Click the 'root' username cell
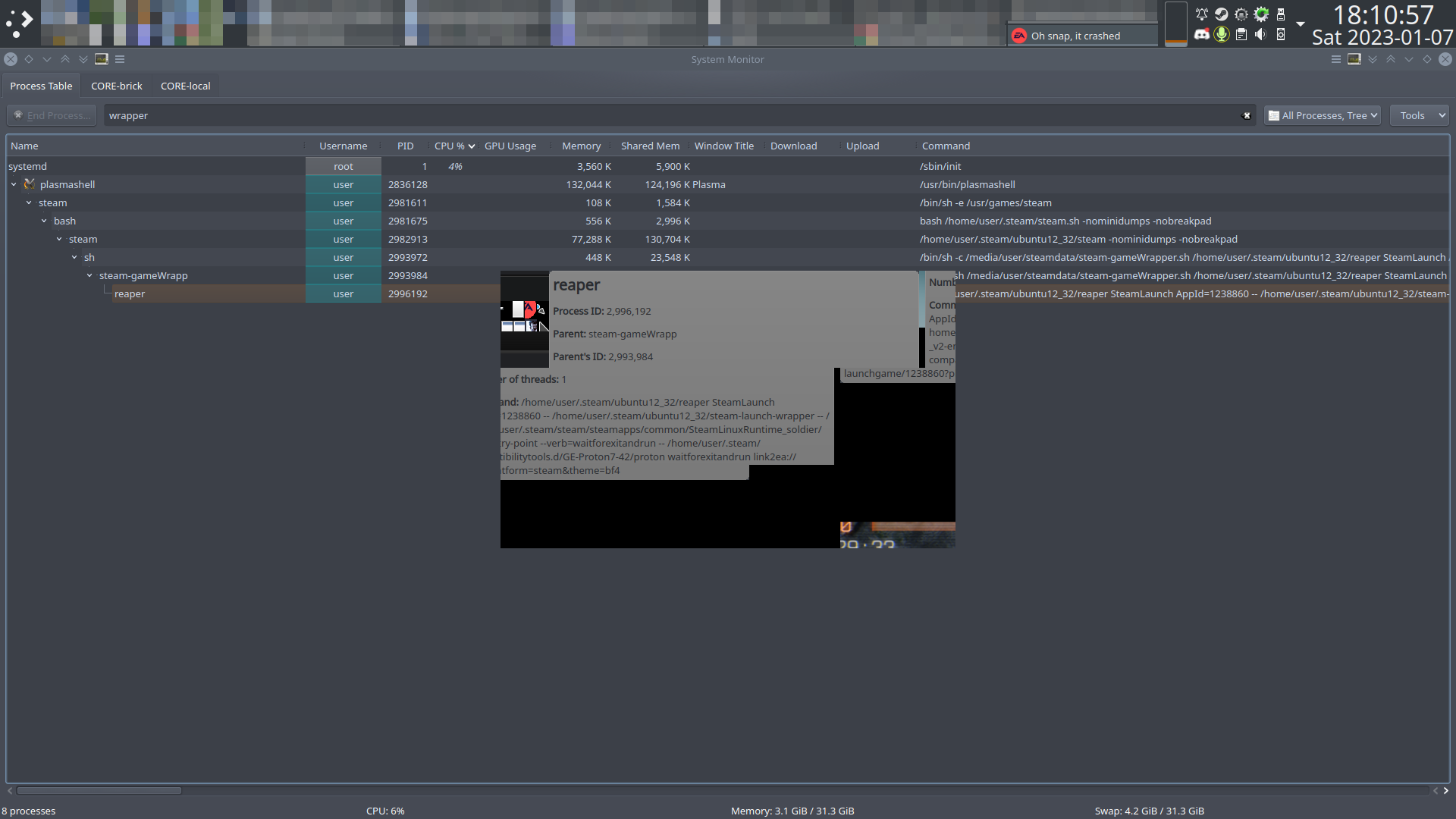The width and height of the screenshot is (1456, 819). (344, 166)
